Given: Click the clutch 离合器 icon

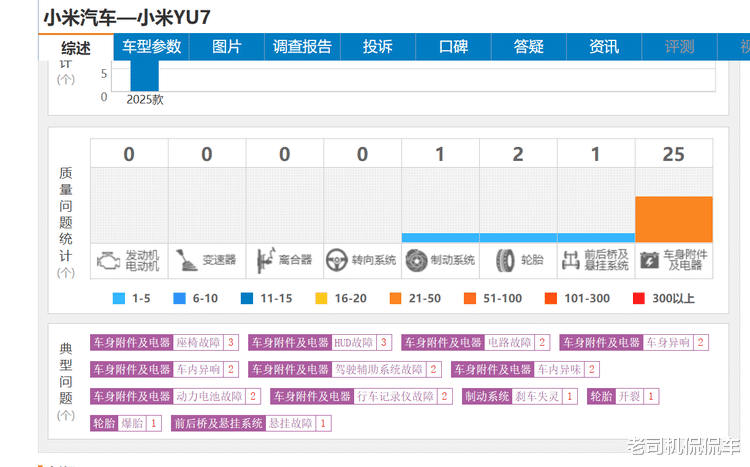Looking at the screenshot, I should [265, 260].
